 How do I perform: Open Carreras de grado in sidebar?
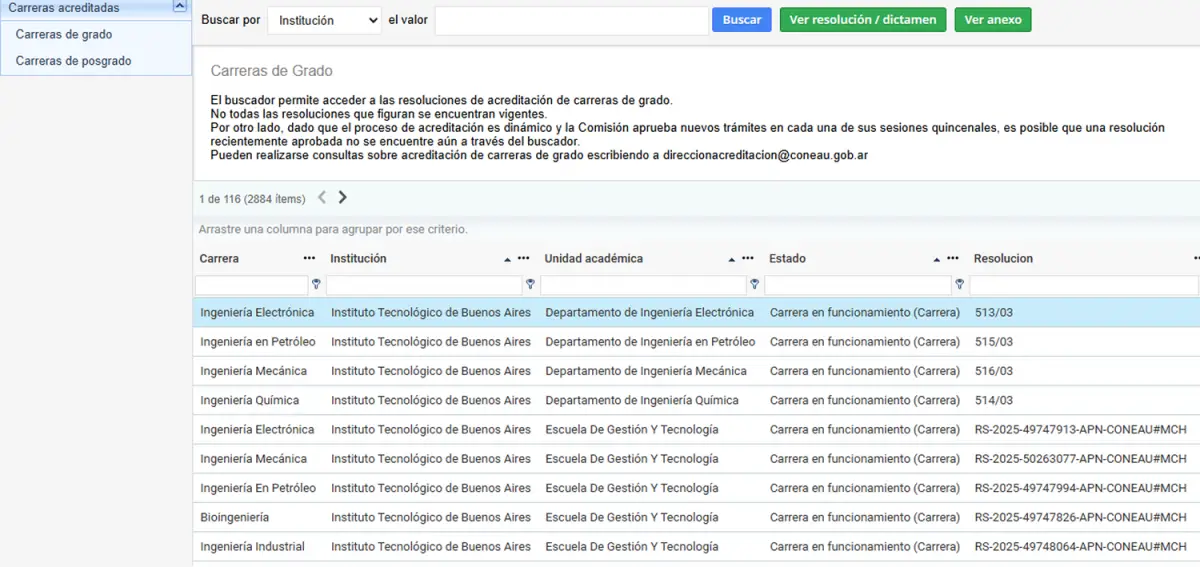(x=64, y=34)
